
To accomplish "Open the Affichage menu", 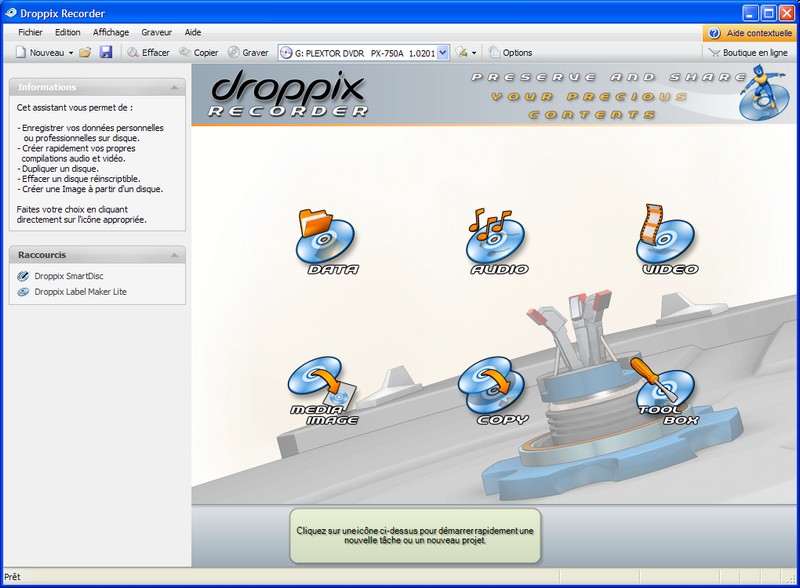I will coord(111,32).
